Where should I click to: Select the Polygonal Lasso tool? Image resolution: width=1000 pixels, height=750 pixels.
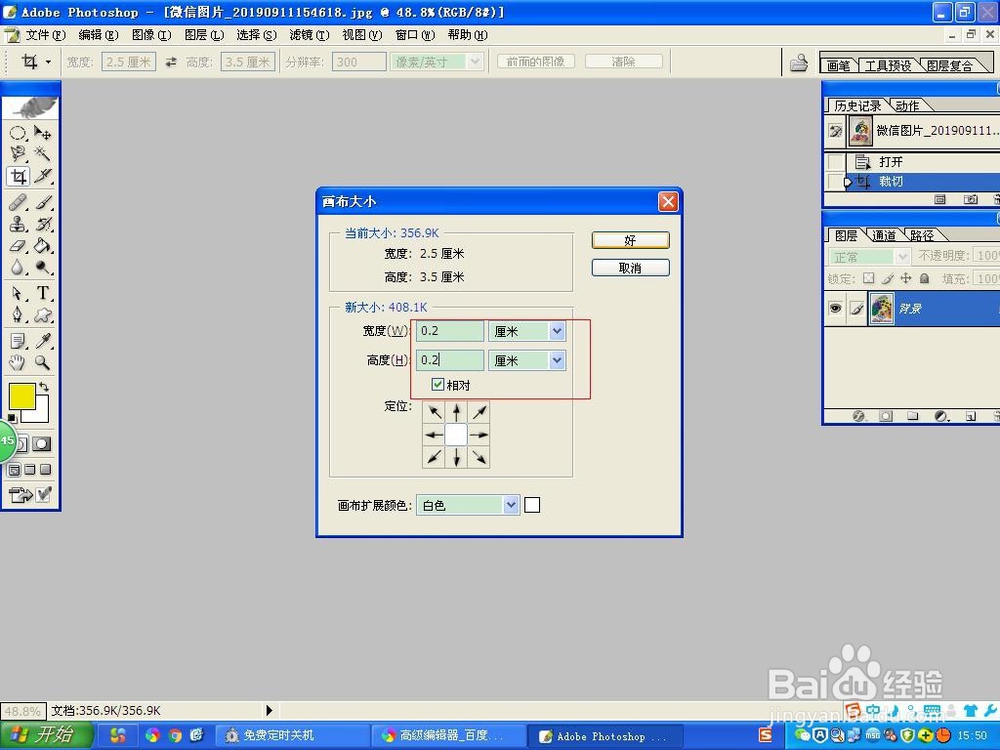point(17,154)
